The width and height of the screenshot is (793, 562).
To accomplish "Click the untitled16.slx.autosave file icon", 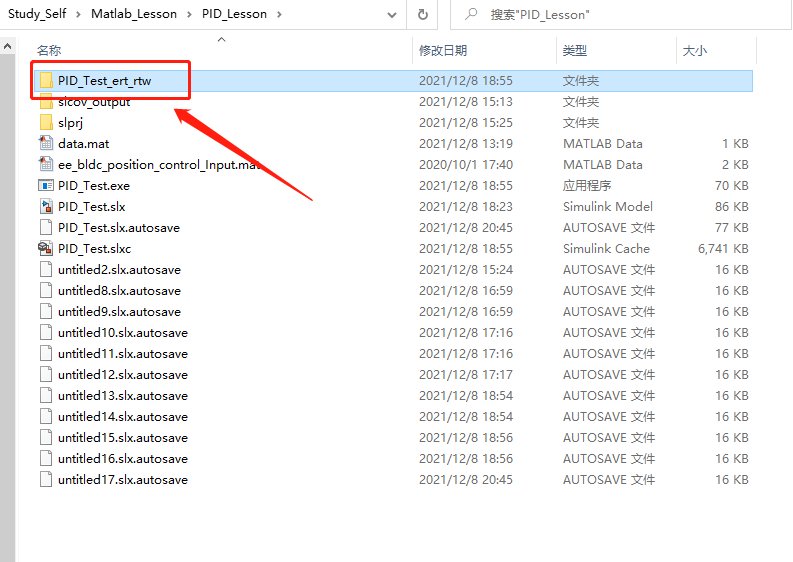I will pos(46,458).
